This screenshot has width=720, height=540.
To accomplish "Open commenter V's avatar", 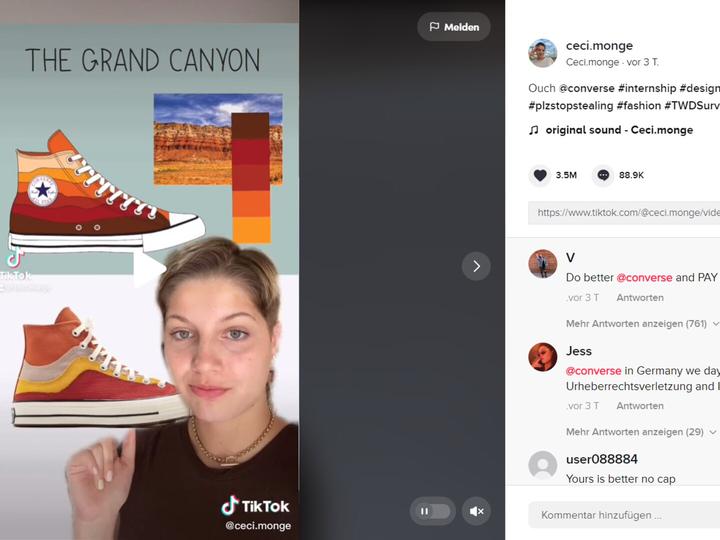I will click(543, 264).
